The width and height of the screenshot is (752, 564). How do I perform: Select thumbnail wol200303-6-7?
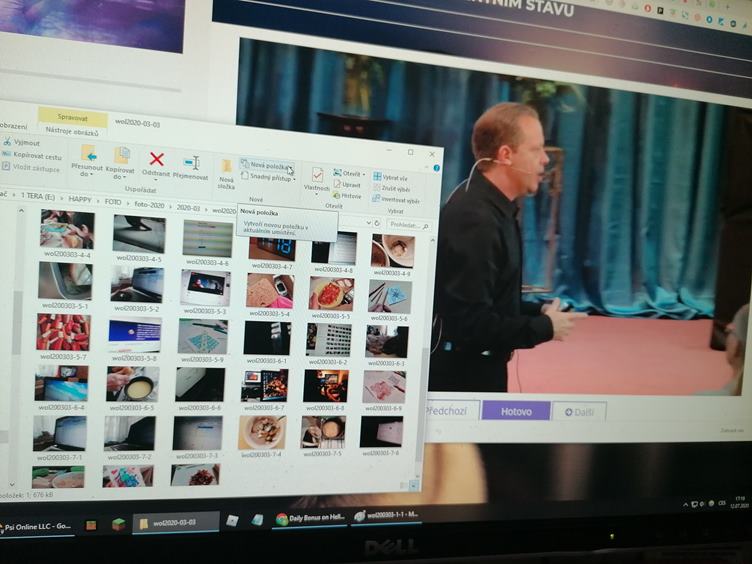click(265, 385)
